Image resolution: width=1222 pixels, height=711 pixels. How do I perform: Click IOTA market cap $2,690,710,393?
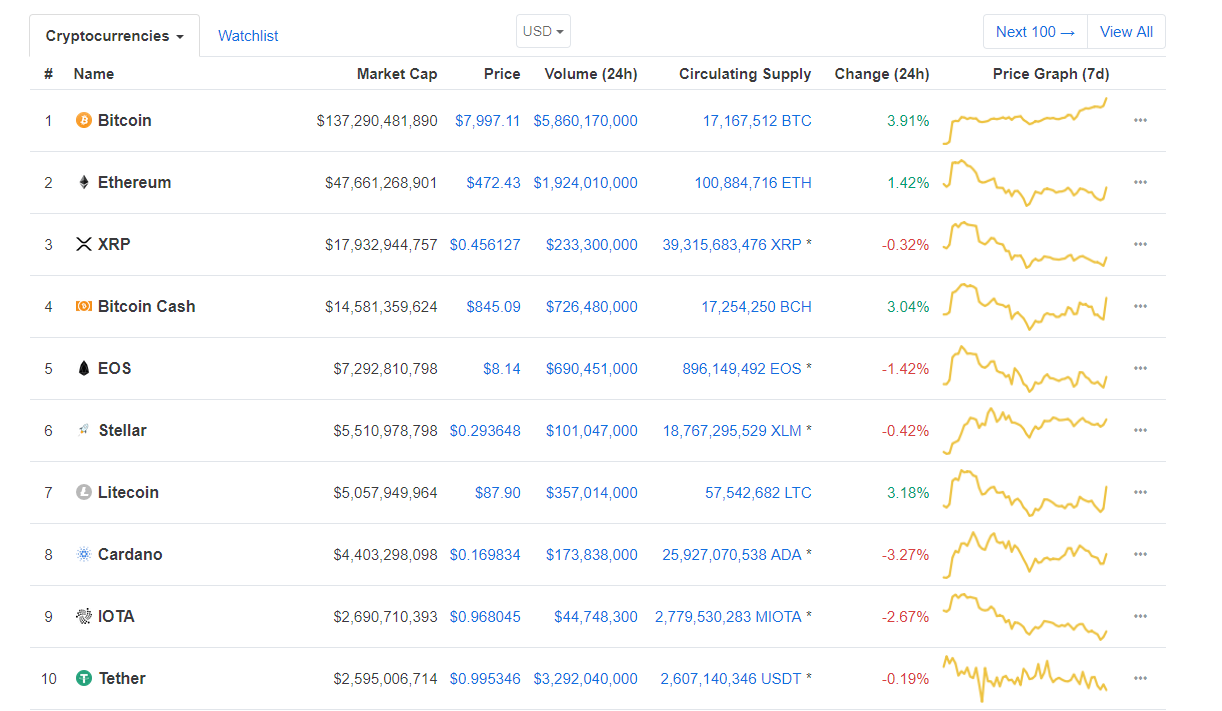(386, 617)
